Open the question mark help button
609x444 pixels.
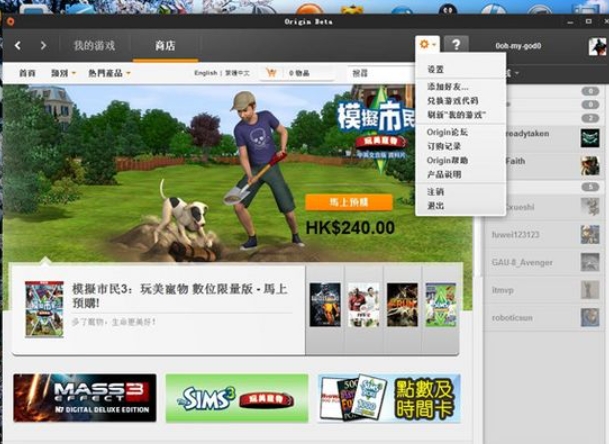point(456,45)
